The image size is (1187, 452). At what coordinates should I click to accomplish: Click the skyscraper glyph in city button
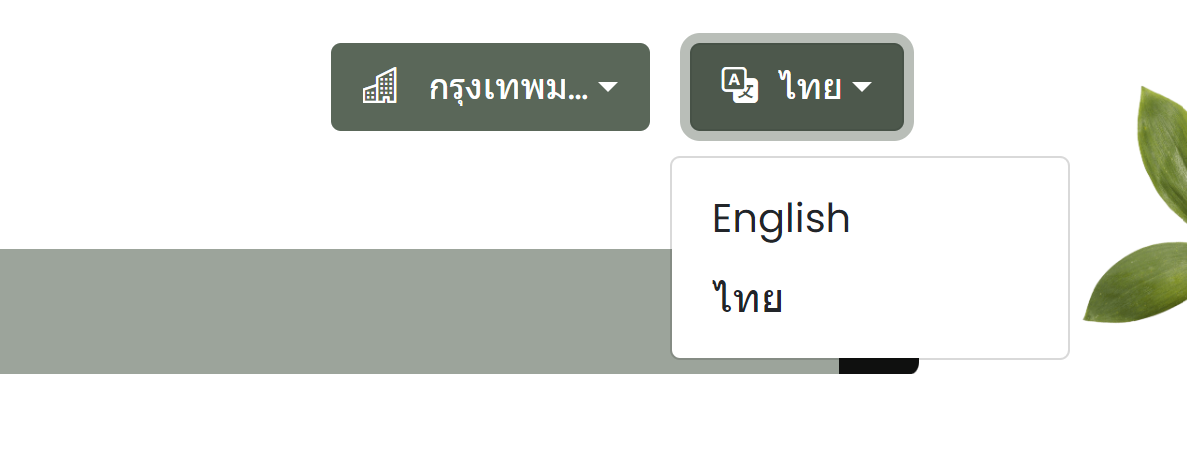click(x=380, y=86)
